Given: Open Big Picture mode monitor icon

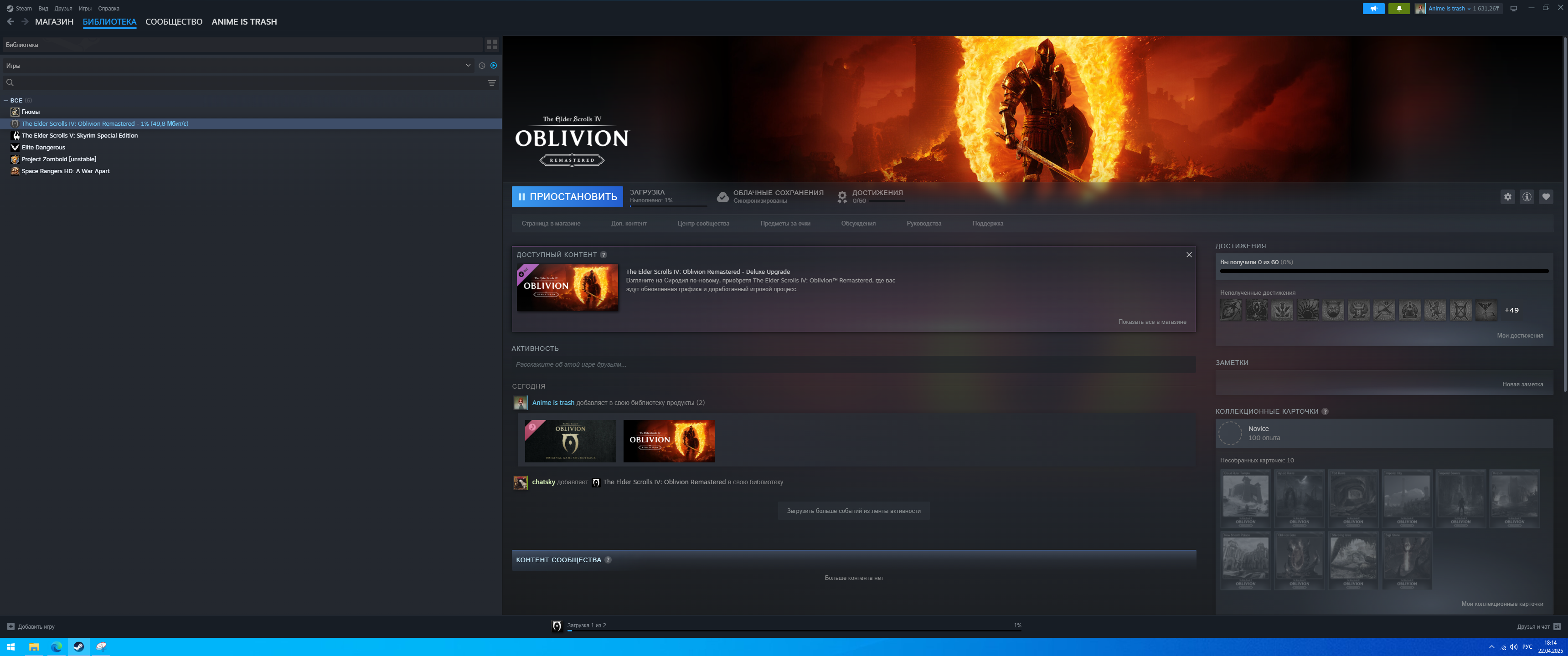Looking at the screenshot, I should (1513, 9).
